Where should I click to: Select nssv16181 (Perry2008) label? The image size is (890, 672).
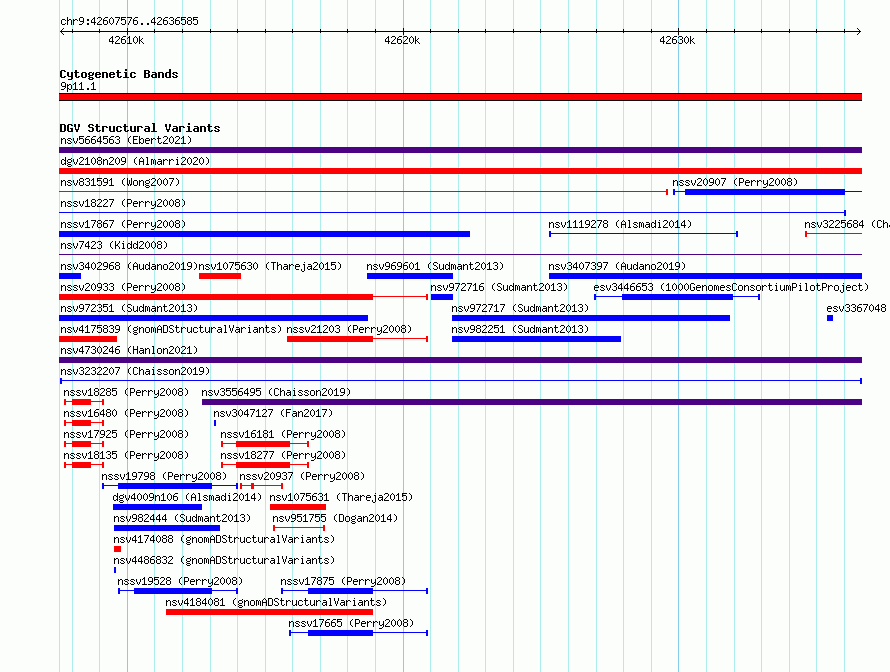(x=283, y=434)
